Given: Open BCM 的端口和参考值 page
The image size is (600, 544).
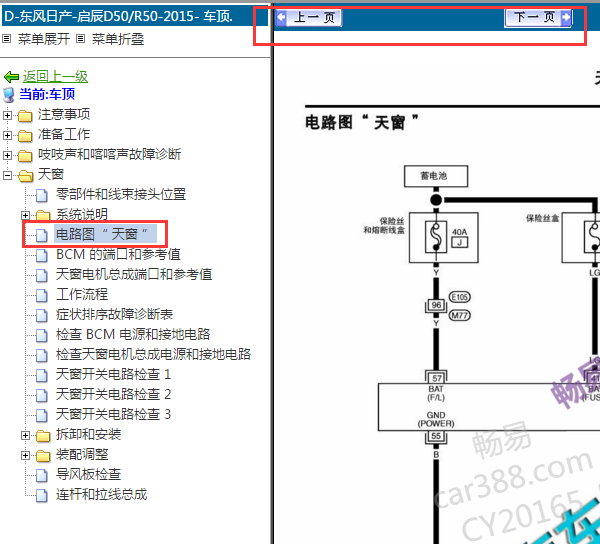Looking at the screenshot, I should [x=118, y=254].
